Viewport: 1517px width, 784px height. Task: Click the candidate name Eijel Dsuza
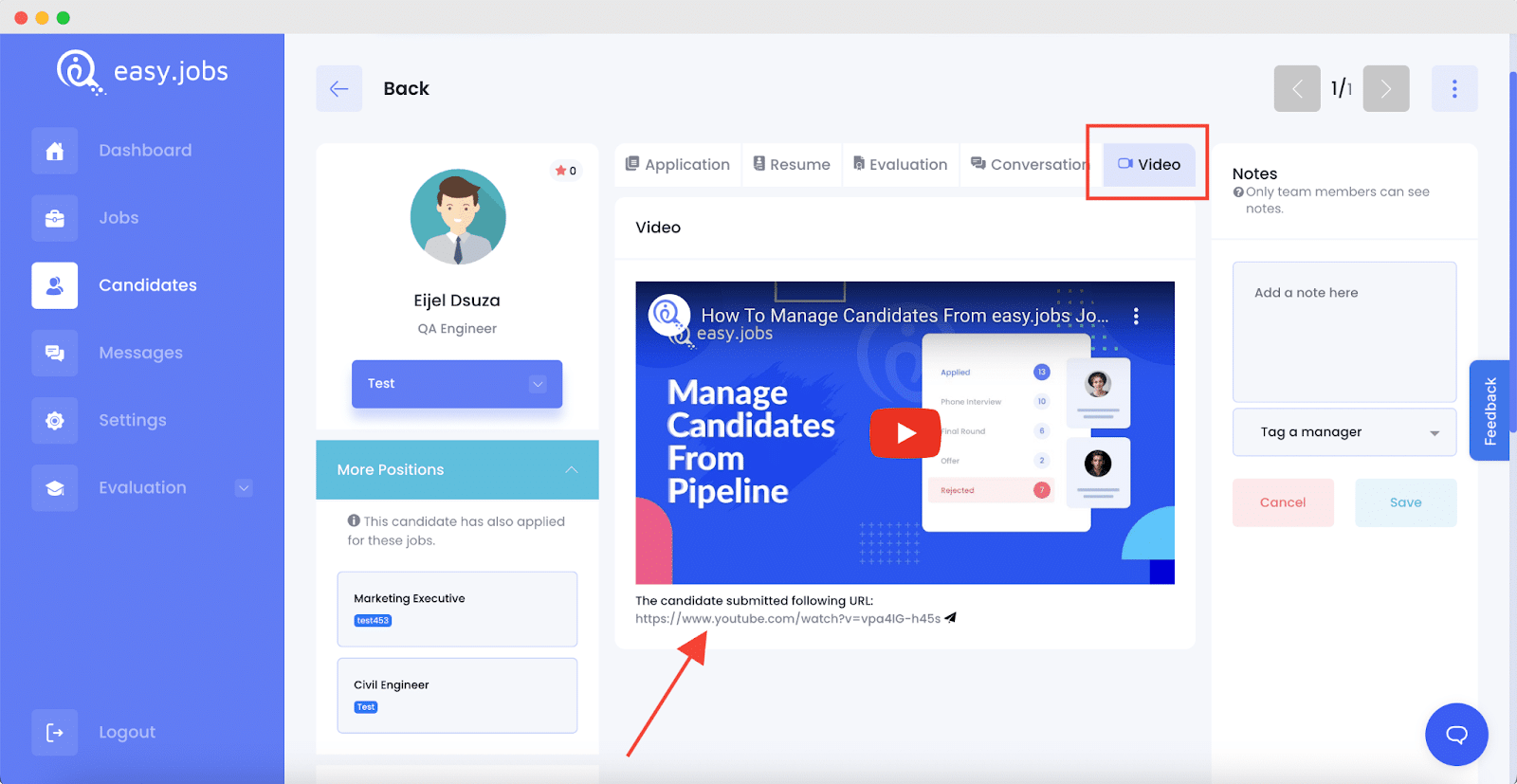tap(457, 301)
